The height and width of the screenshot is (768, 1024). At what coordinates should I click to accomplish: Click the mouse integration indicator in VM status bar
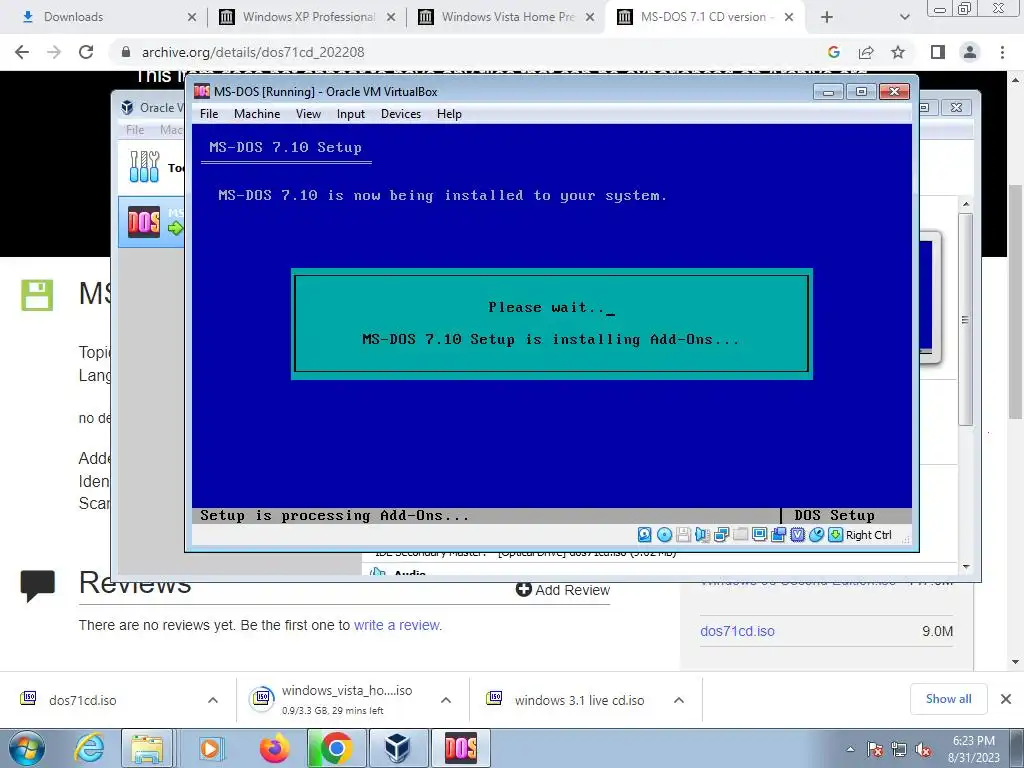point(816,535)
